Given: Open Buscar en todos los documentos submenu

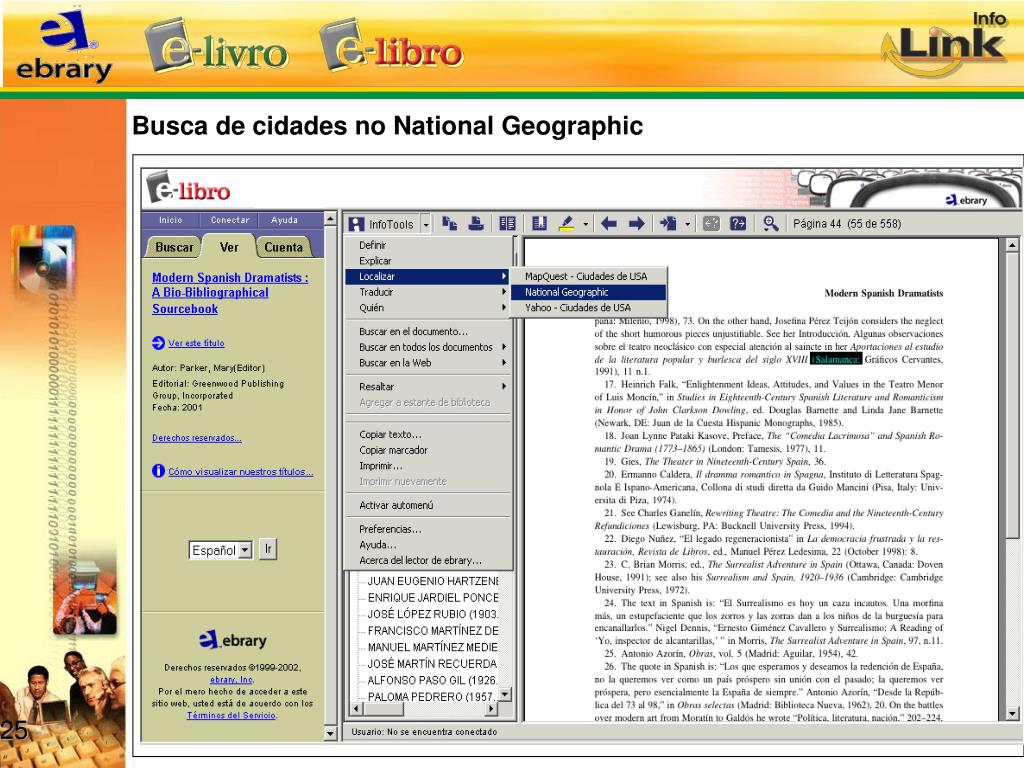Looking at the screenshot, I should pyautogui.click(x=428, y=347).
